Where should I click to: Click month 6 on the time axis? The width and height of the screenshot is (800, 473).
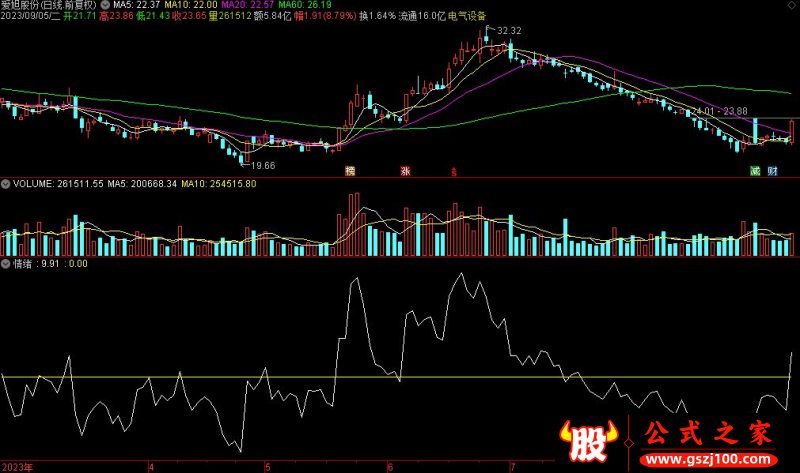coord(390,467)
